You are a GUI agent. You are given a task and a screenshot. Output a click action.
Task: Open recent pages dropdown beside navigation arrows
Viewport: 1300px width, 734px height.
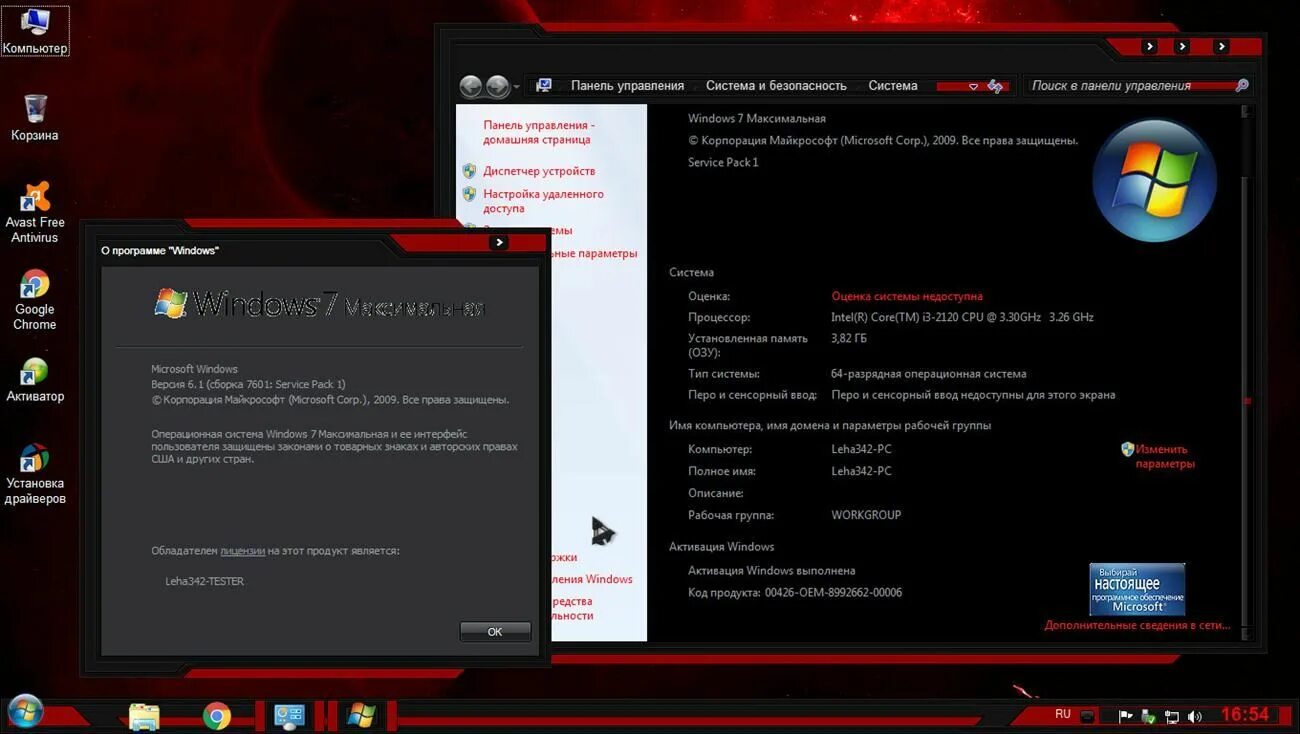point(516,87)
